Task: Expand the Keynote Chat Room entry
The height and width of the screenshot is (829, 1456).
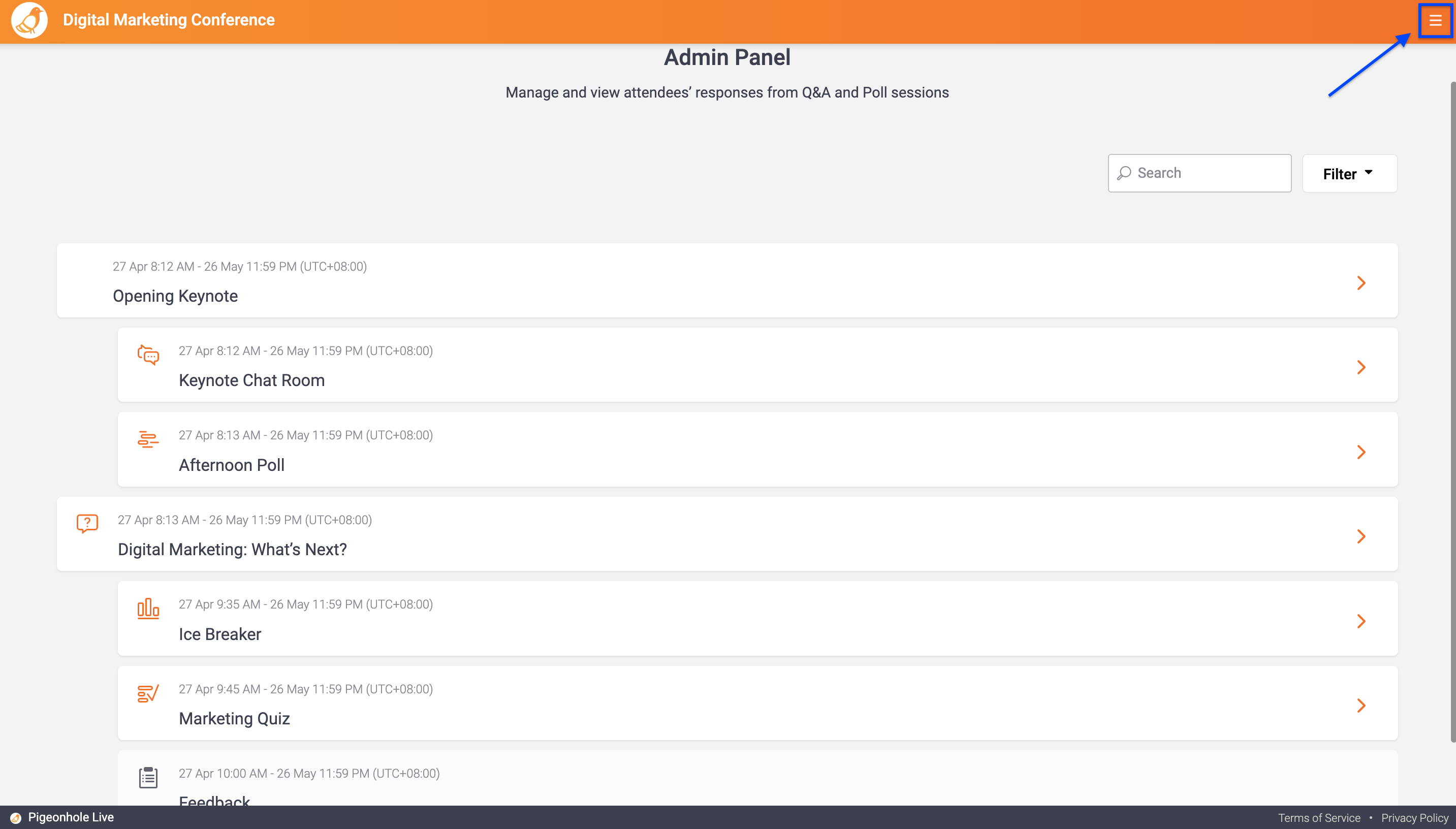Action: pos(1361,367)
